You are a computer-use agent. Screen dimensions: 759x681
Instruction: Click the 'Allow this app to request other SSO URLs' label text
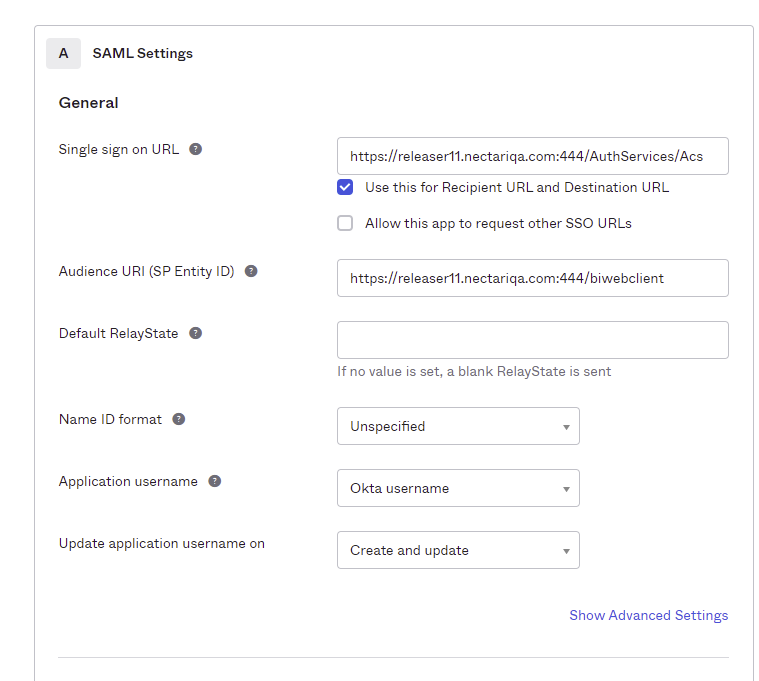point(498,223)
